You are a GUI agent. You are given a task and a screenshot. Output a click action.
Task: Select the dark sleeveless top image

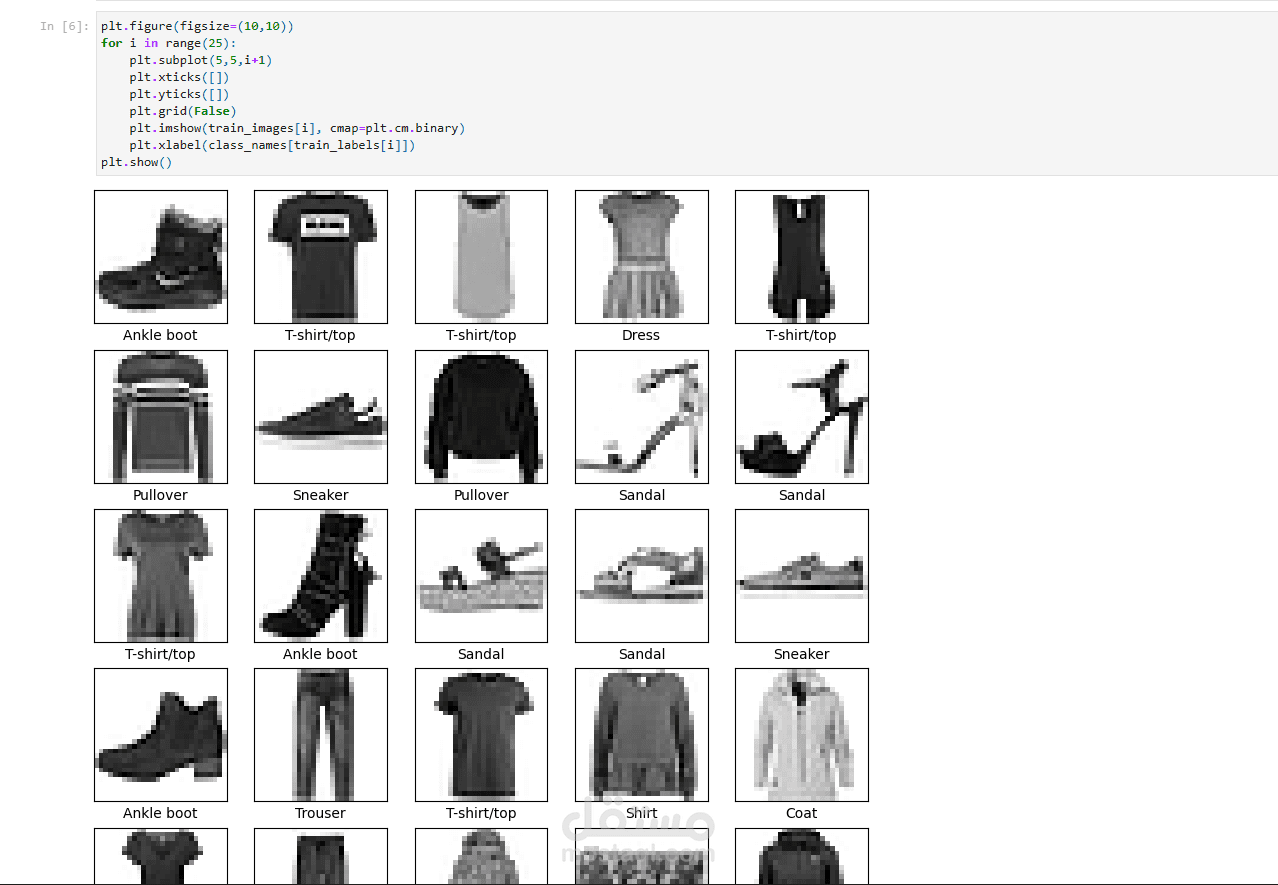[x=802, y=257]
